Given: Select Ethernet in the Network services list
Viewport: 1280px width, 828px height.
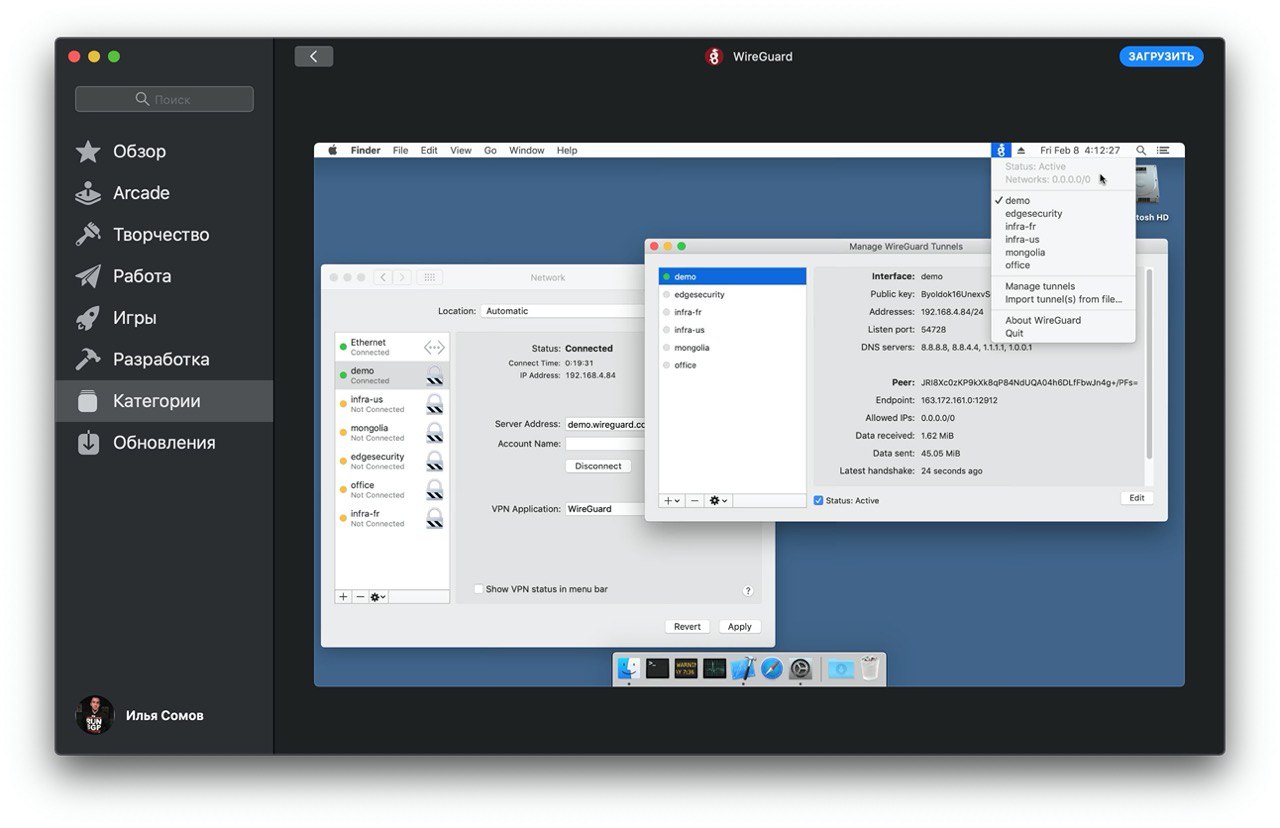Looking at the screenshot, I should click(392, 347).
